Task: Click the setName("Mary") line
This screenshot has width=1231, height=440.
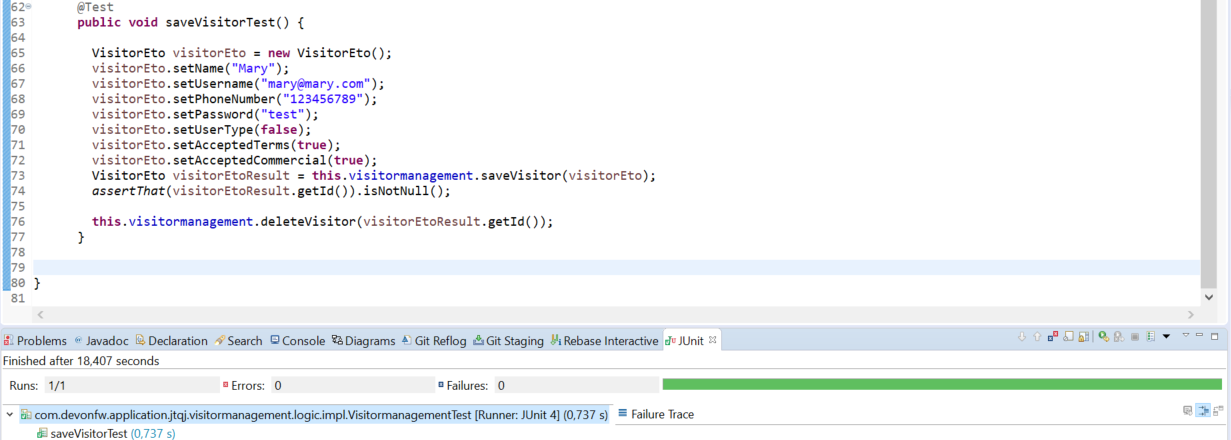Action: [x=190, y=68]
